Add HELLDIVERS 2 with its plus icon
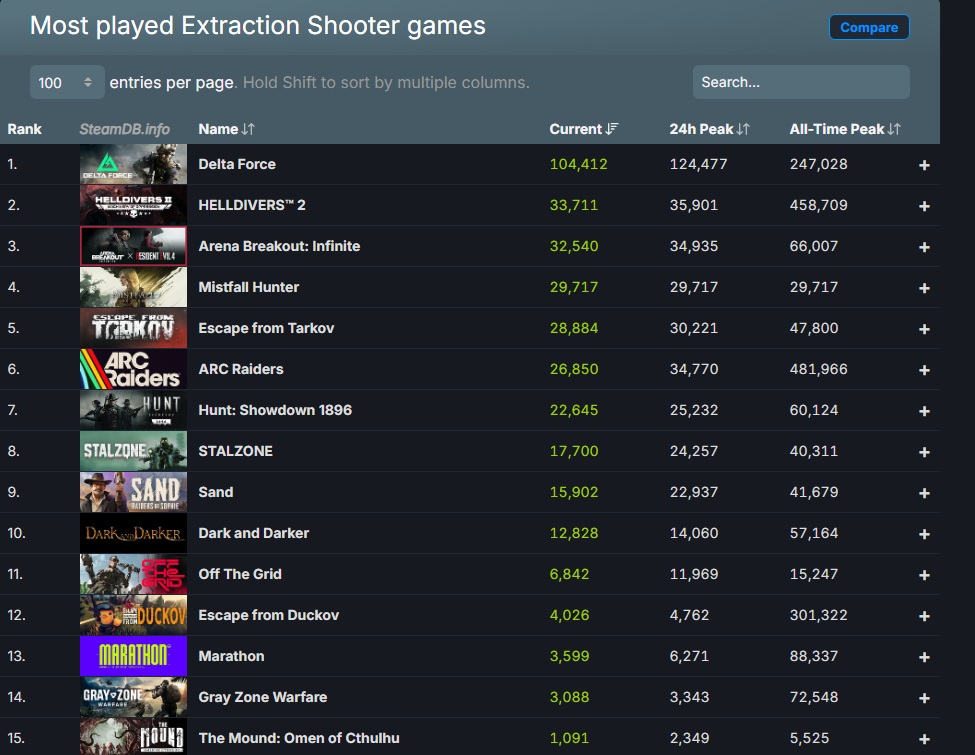 924,206
